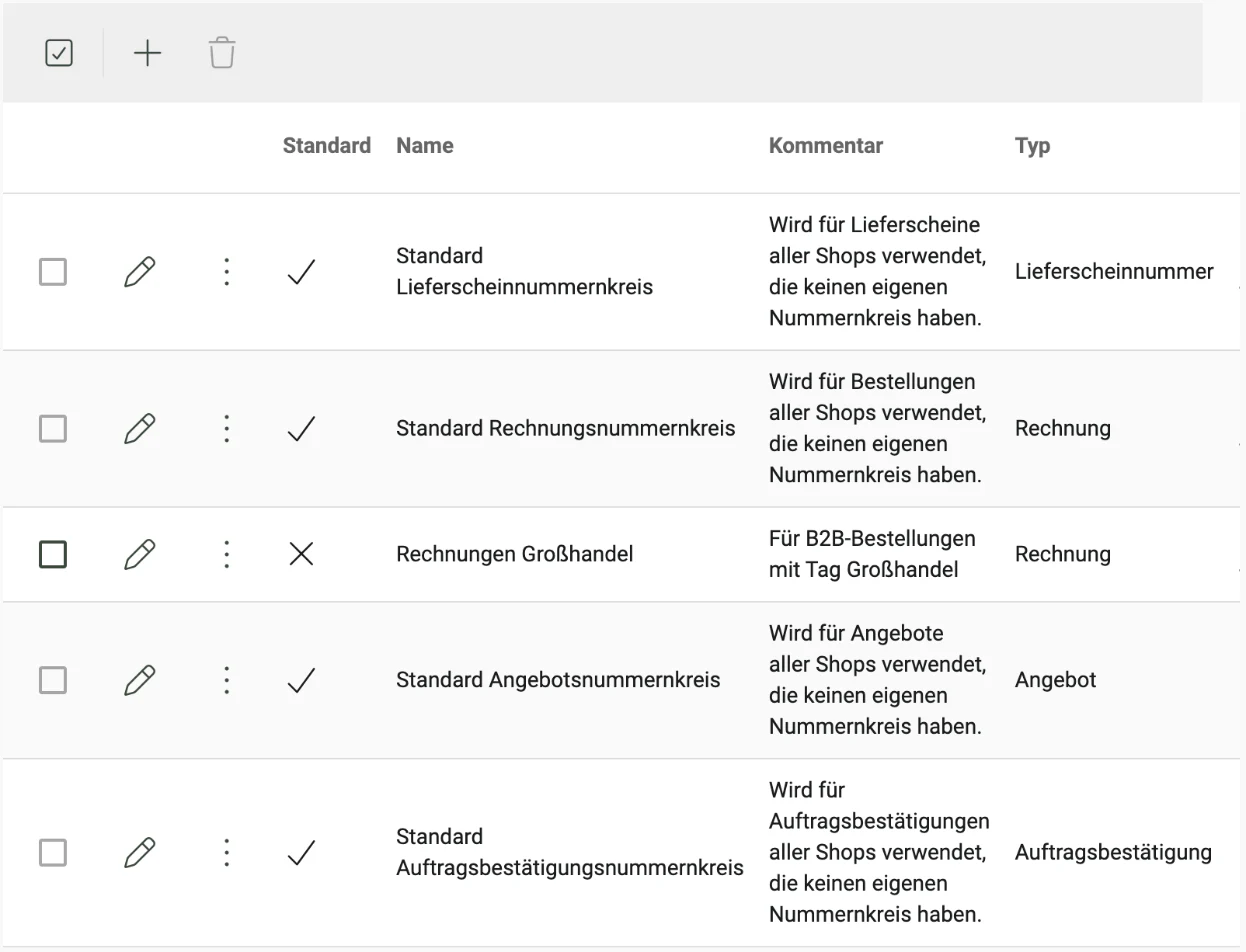
Task: Click the name Standard Lieferscheinnummernkreis
Action: coord(524,271)
